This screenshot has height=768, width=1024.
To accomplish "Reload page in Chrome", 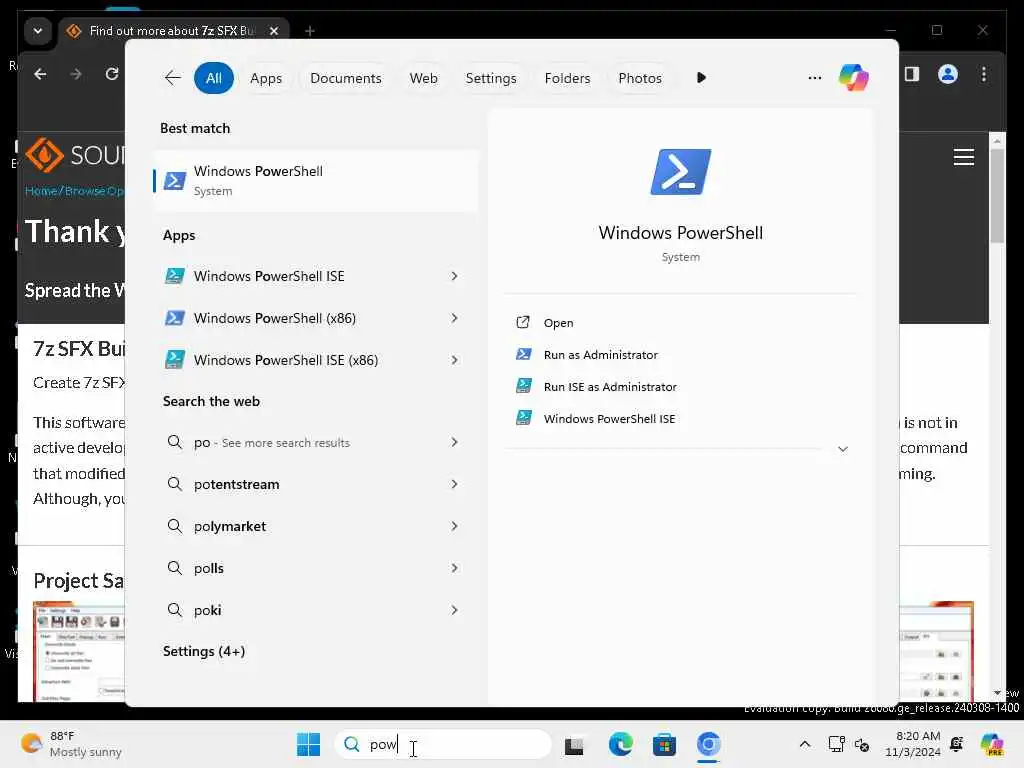I will 112,74.
